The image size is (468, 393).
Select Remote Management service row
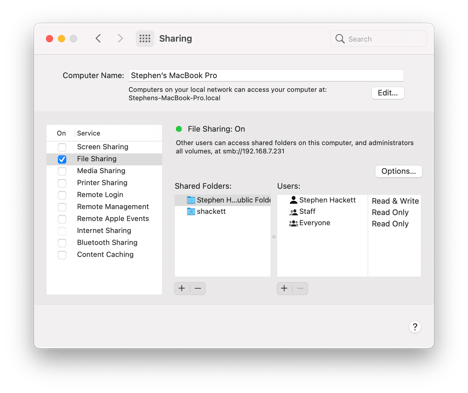coord(104,207)
